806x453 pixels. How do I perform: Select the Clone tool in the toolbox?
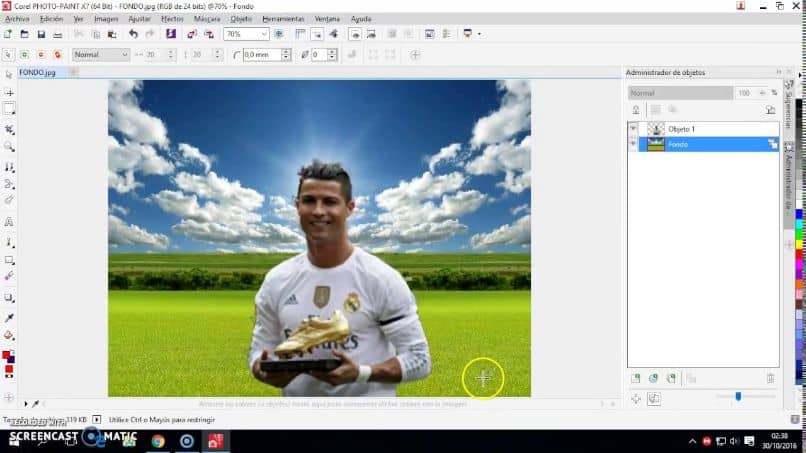coord(9,167)
